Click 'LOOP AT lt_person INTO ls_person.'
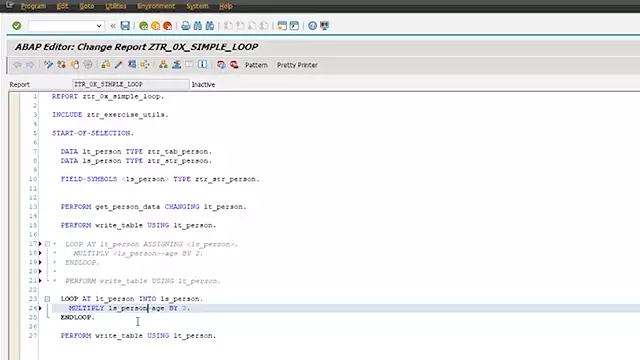The width and height of the screenshot is (640, 360). 132,299
